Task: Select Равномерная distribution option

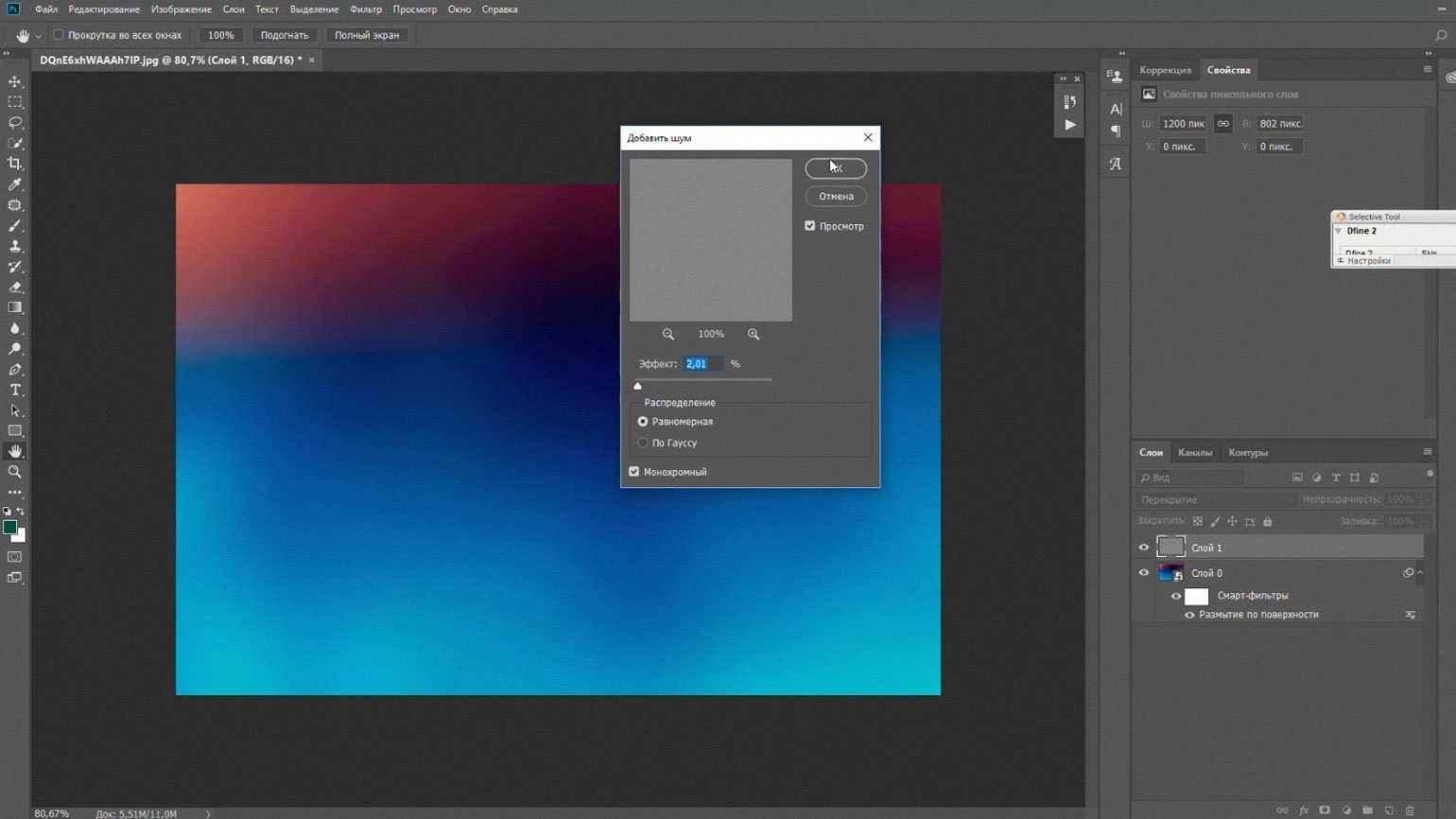Action: pyautogui.click(x=643, y=422)
